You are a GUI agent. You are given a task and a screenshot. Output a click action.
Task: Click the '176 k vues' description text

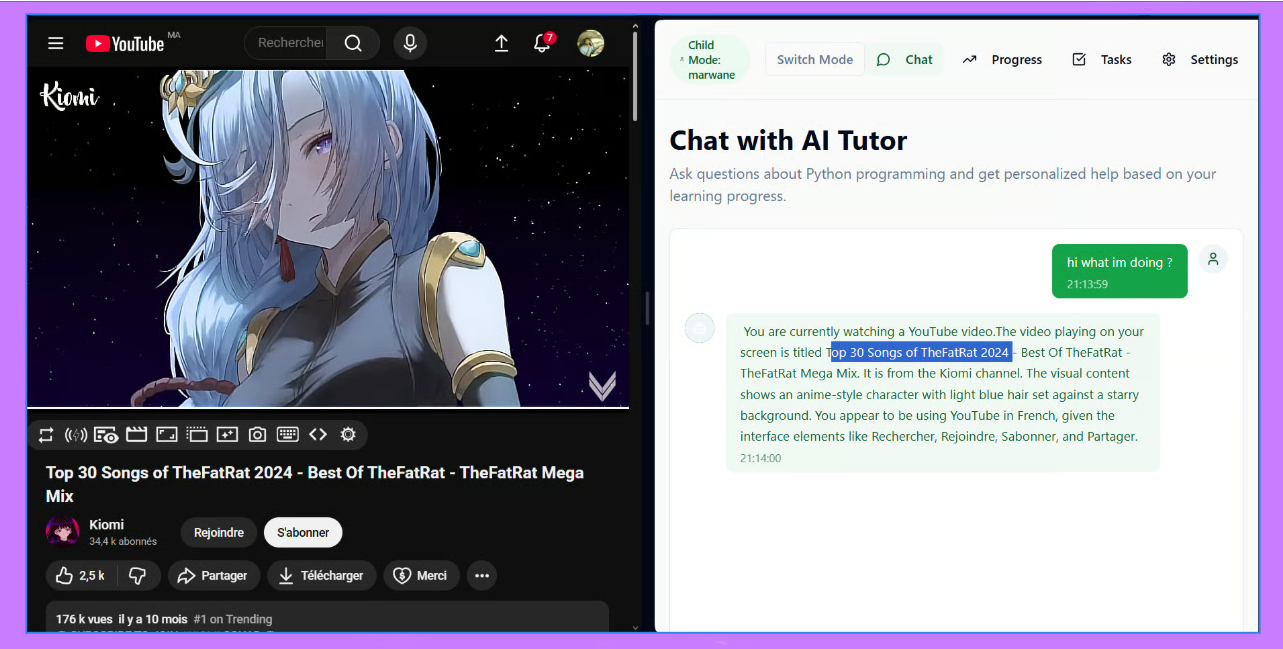click(x=84, y=619)
